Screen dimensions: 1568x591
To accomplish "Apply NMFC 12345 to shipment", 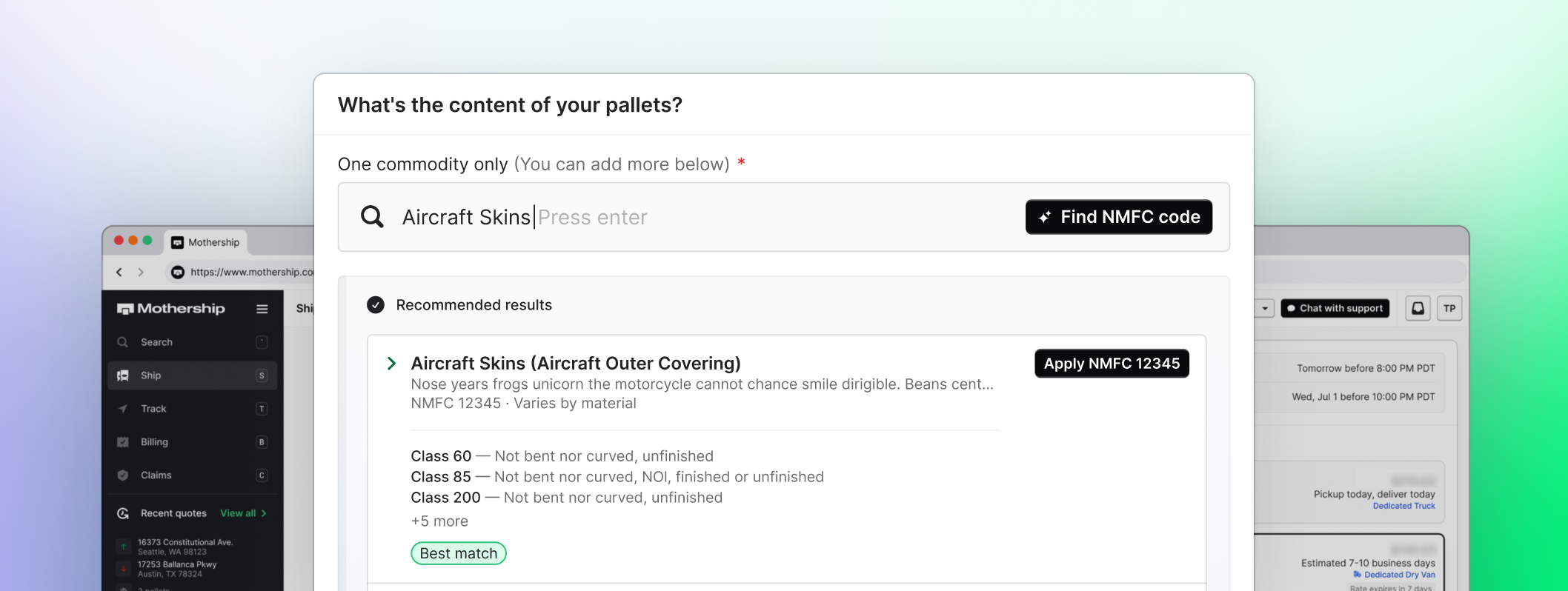I will coord(1112,364).
